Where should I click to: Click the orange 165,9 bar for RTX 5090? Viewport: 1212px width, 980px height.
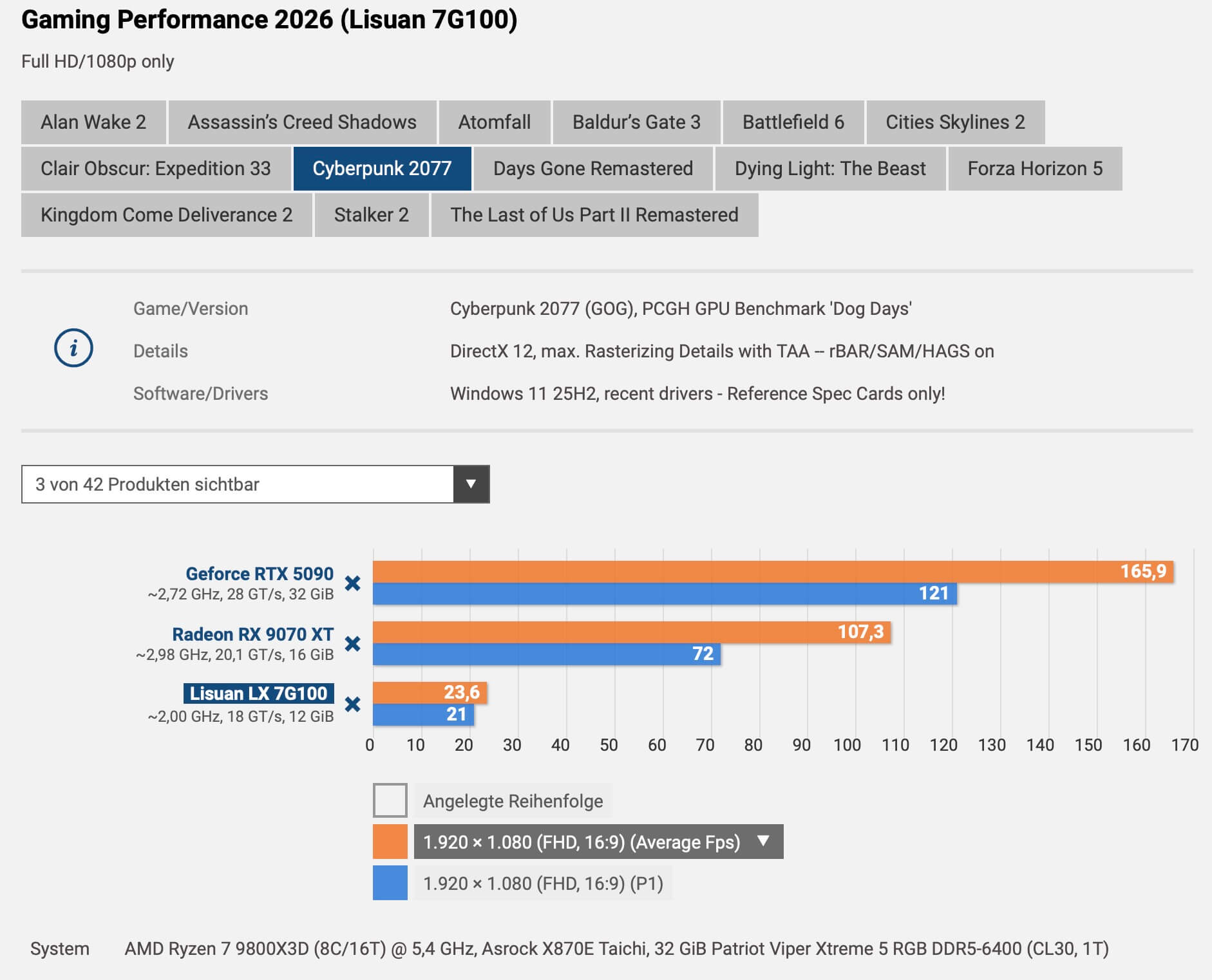[773, 572]
